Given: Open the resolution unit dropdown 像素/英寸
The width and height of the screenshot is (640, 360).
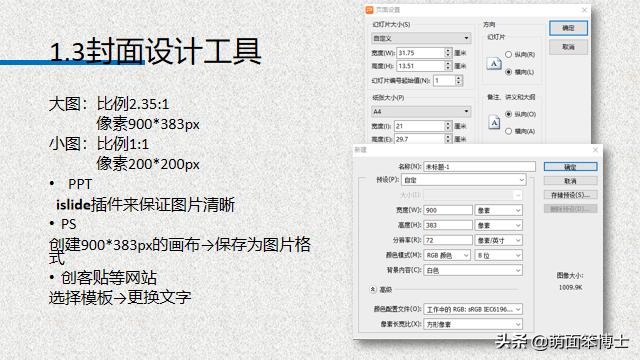Looking at the screenshot, I should 498,240.
